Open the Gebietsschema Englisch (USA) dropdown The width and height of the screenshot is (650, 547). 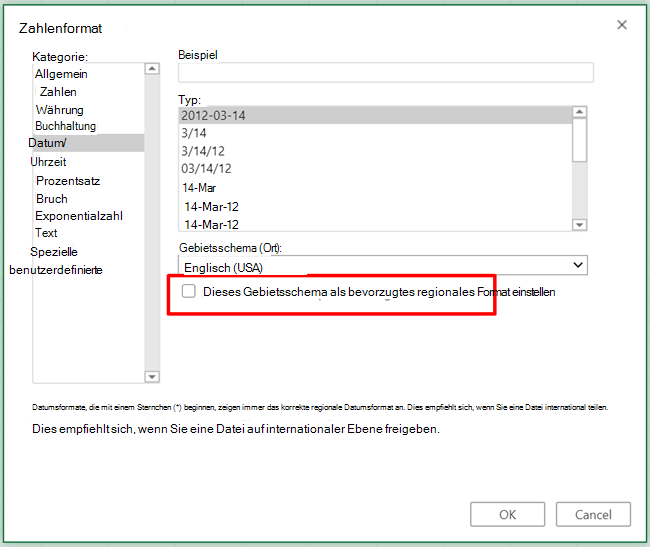click(x=383, y=265)
